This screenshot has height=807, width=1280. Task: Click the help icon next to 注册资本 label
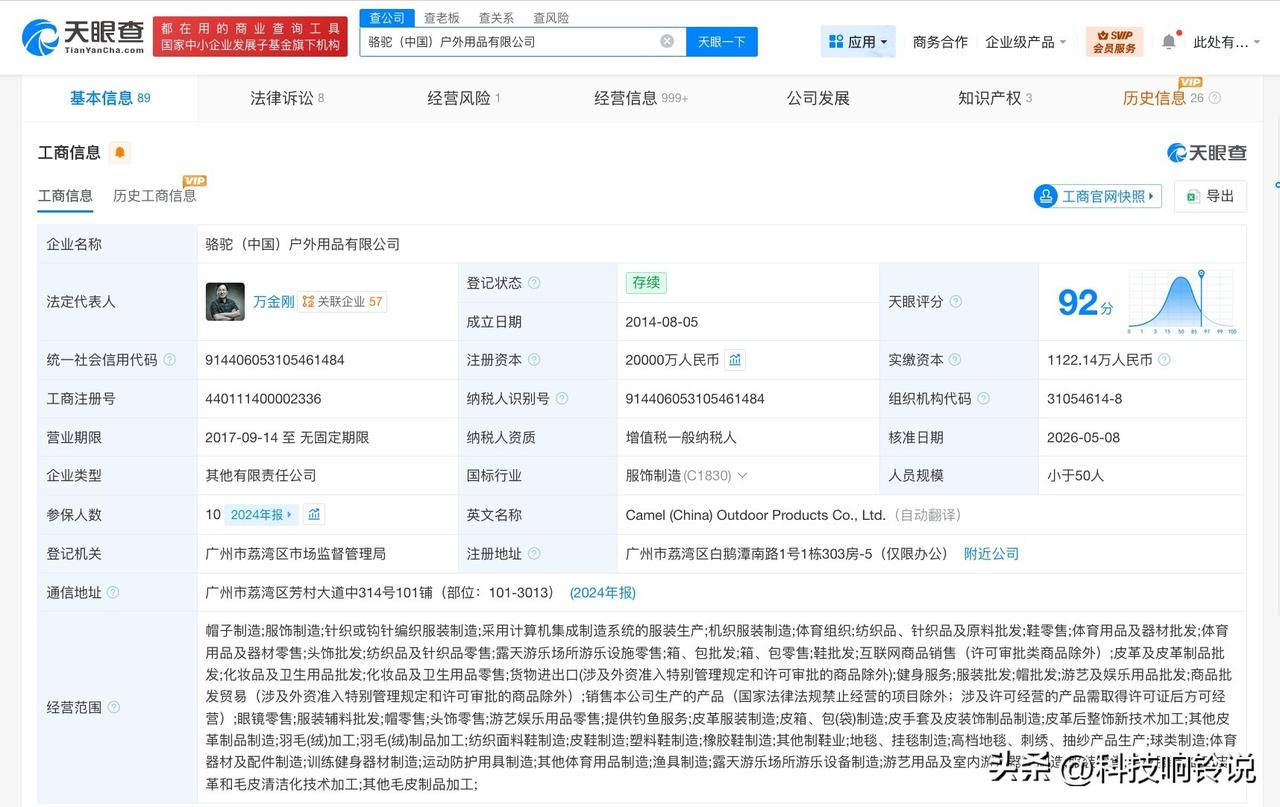click(x=534, y=360)
